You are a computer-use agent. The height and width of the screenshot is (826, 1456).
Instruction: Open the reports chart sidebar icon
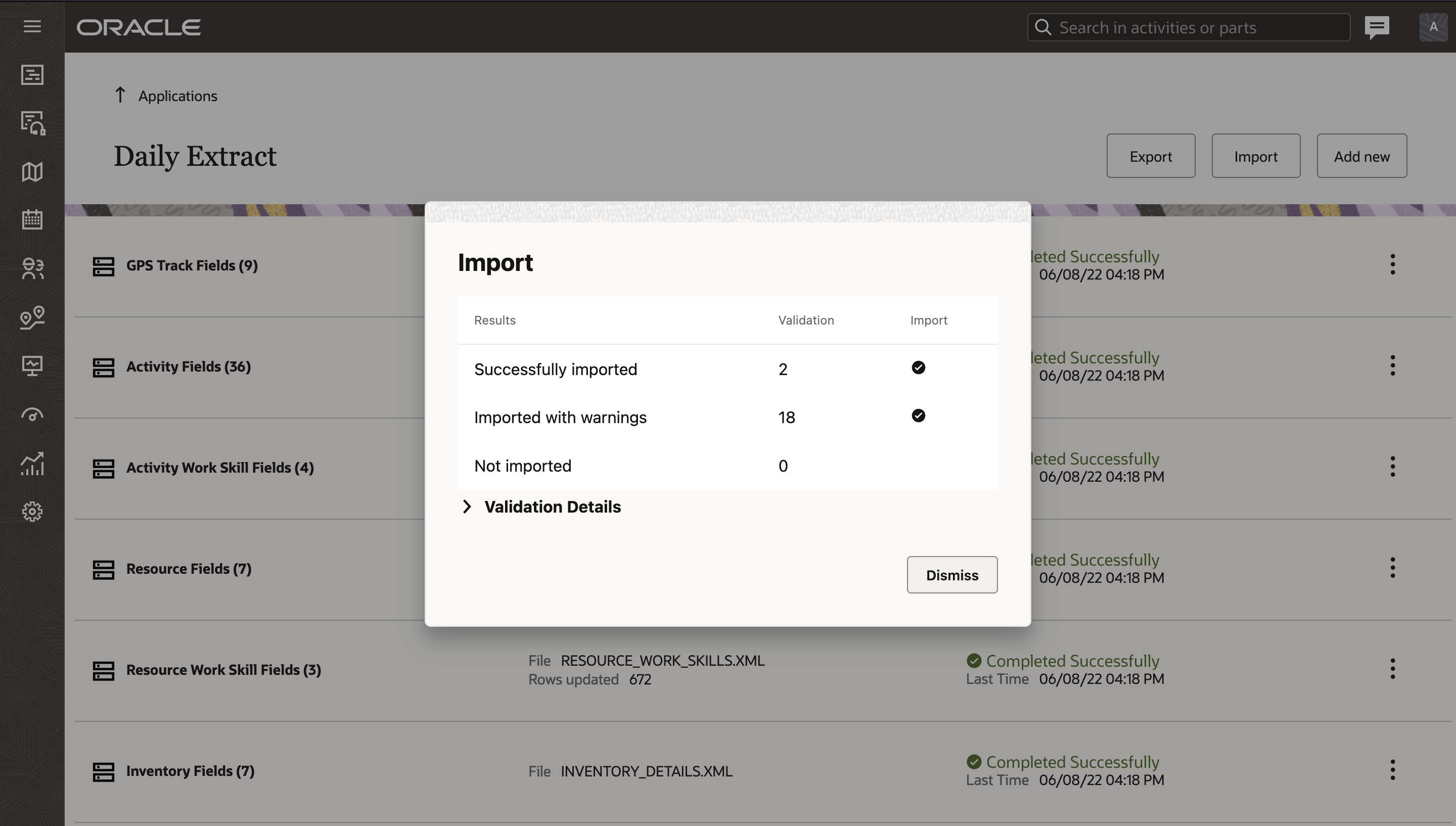coord(32,464)
